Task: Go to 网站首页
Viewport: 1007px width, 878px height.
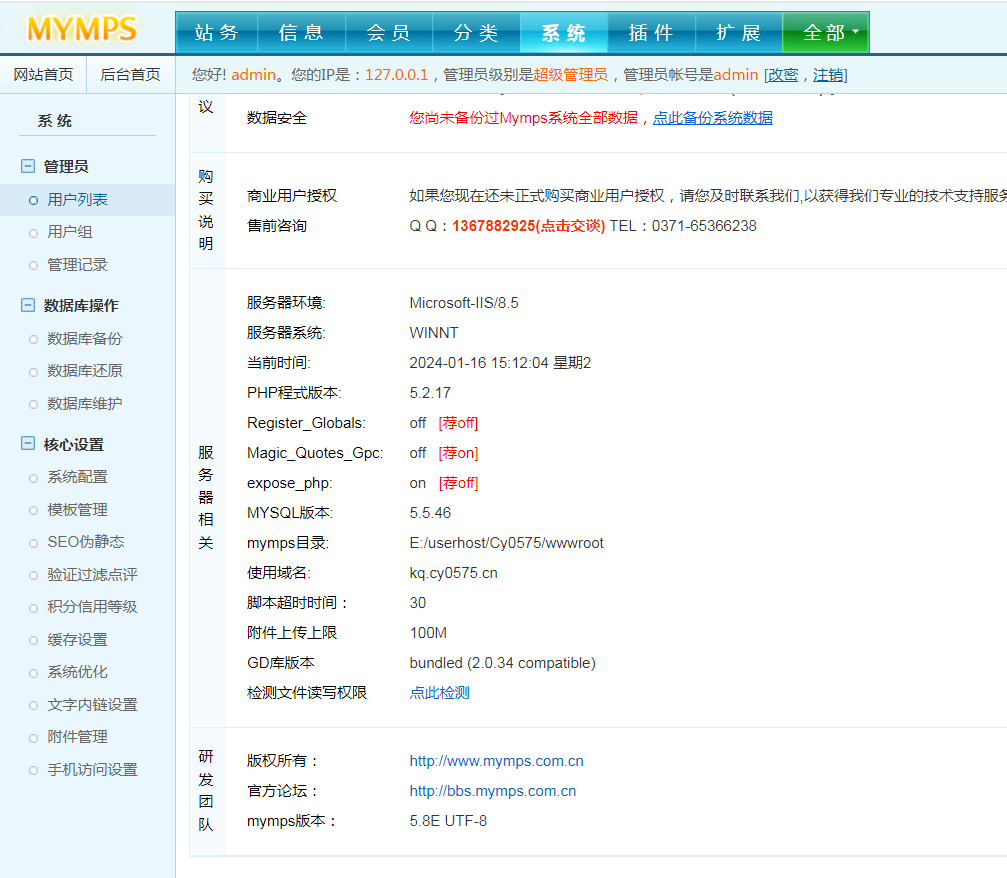Action: pyautogui.click(x=43, y=75)
